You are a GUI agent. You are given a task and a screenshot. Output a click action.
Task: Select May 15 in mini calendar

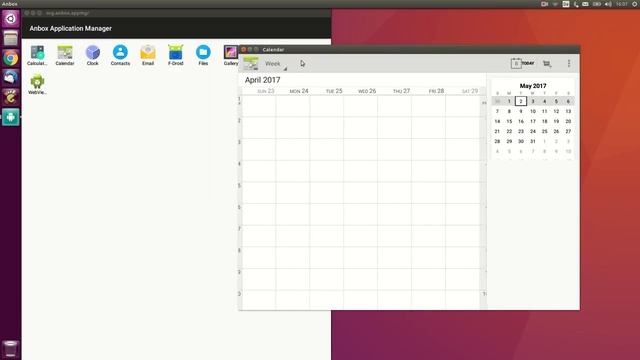509,121
